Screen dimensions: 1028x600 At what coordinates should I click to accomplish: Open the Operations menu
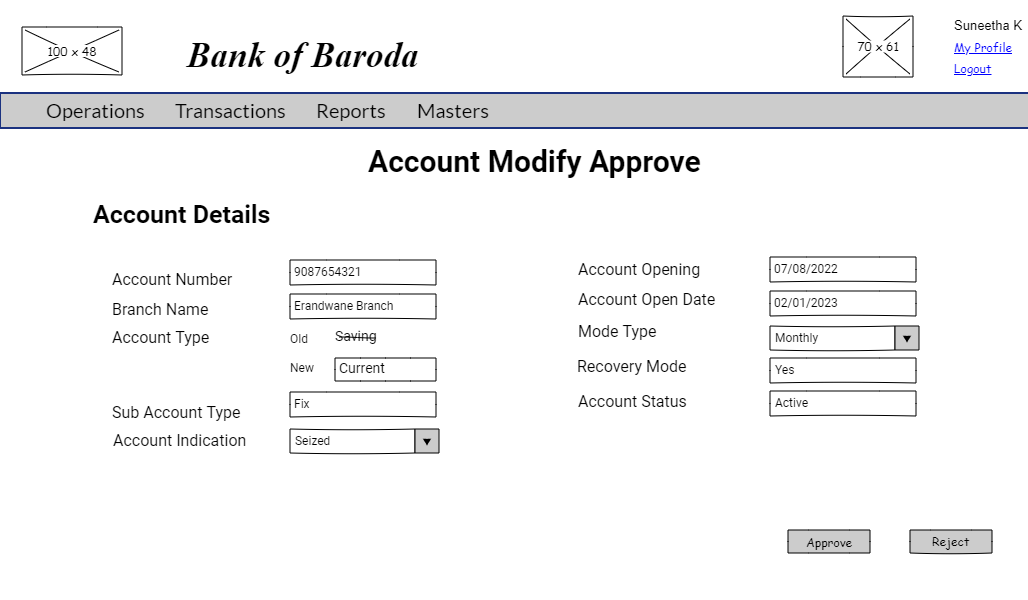point(95,111)
